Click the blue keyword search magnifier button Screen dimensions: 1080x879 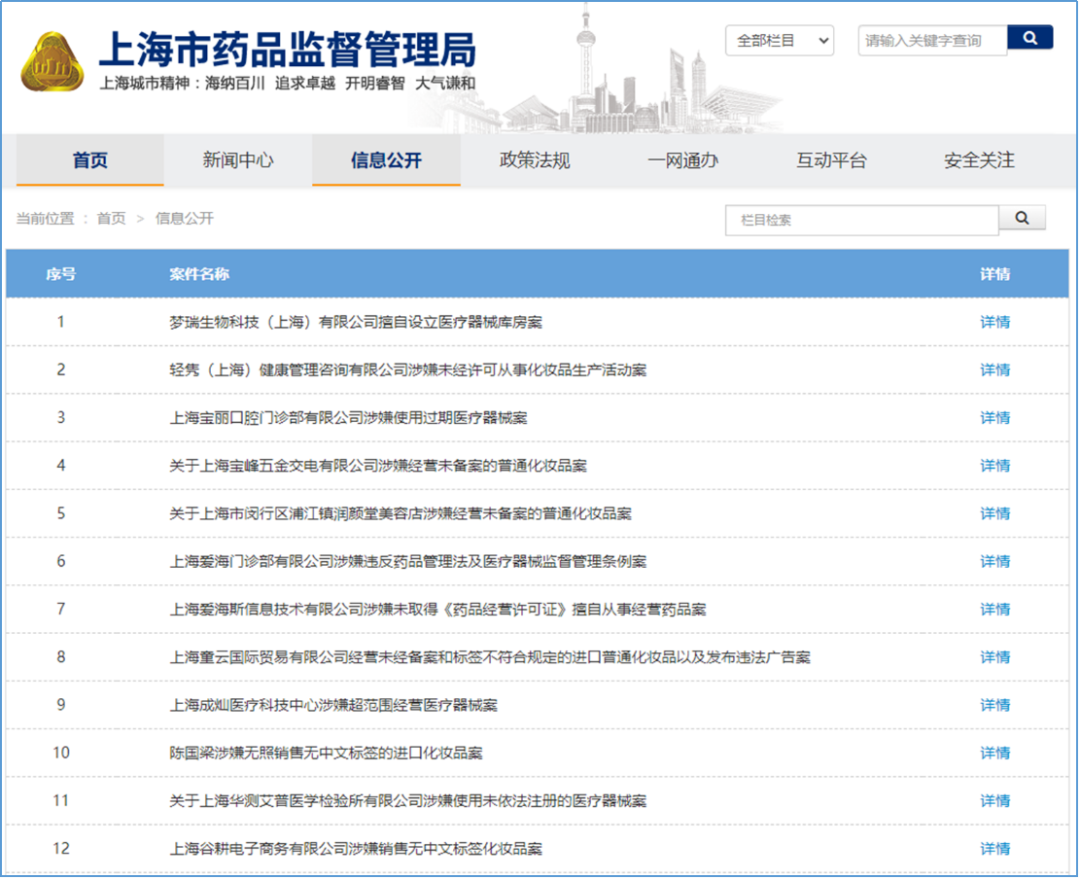(1029, 39)
